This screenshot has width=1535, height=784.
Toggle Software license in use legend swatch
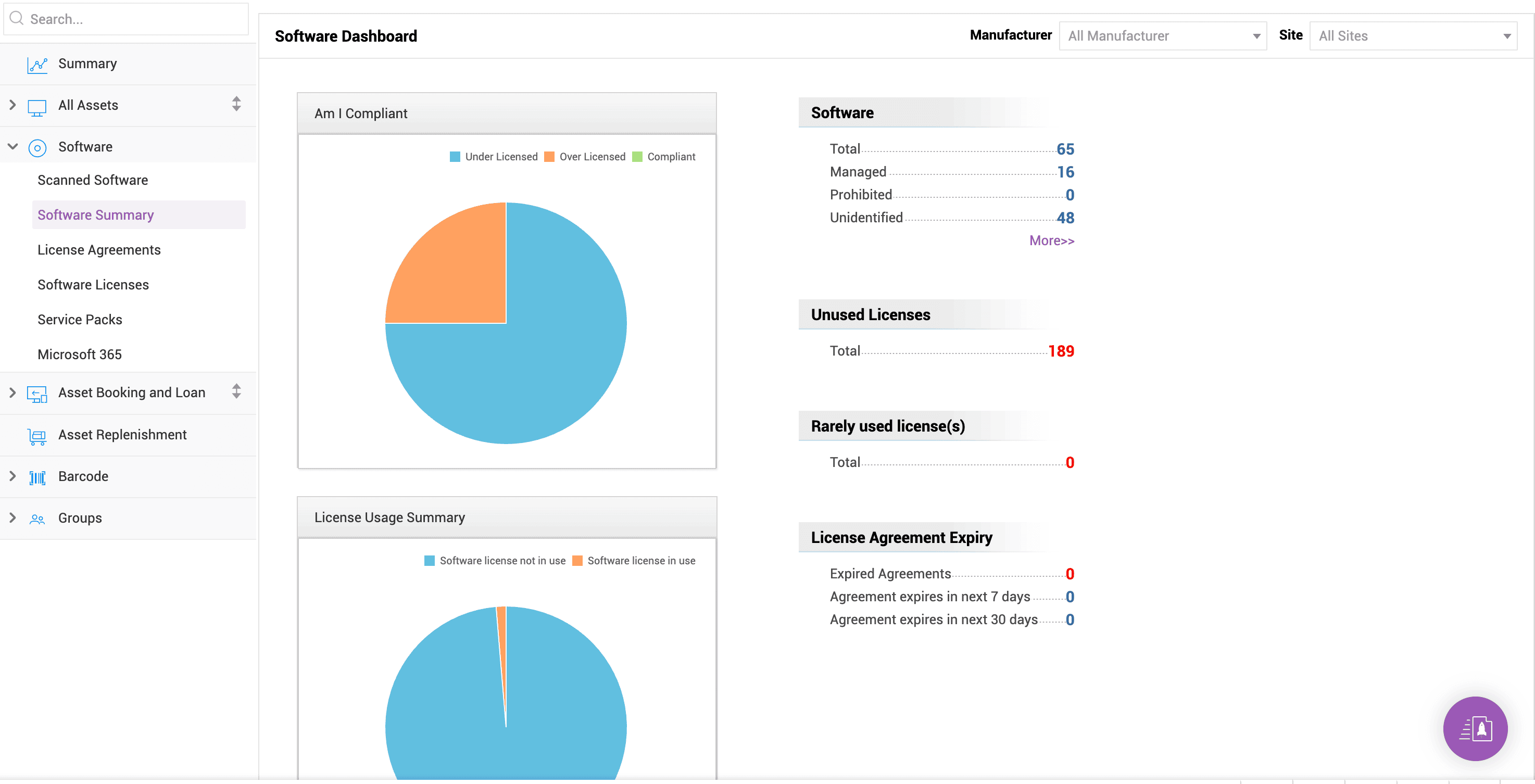[x=577, y=561]
